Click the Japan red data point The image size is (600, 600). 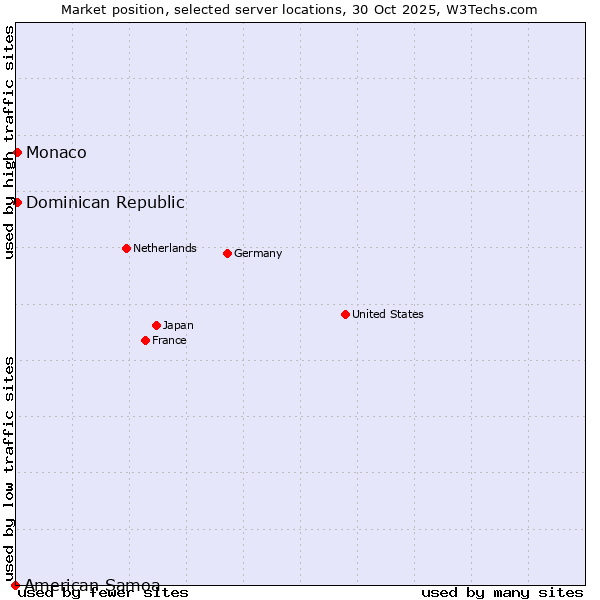point(156,325)
